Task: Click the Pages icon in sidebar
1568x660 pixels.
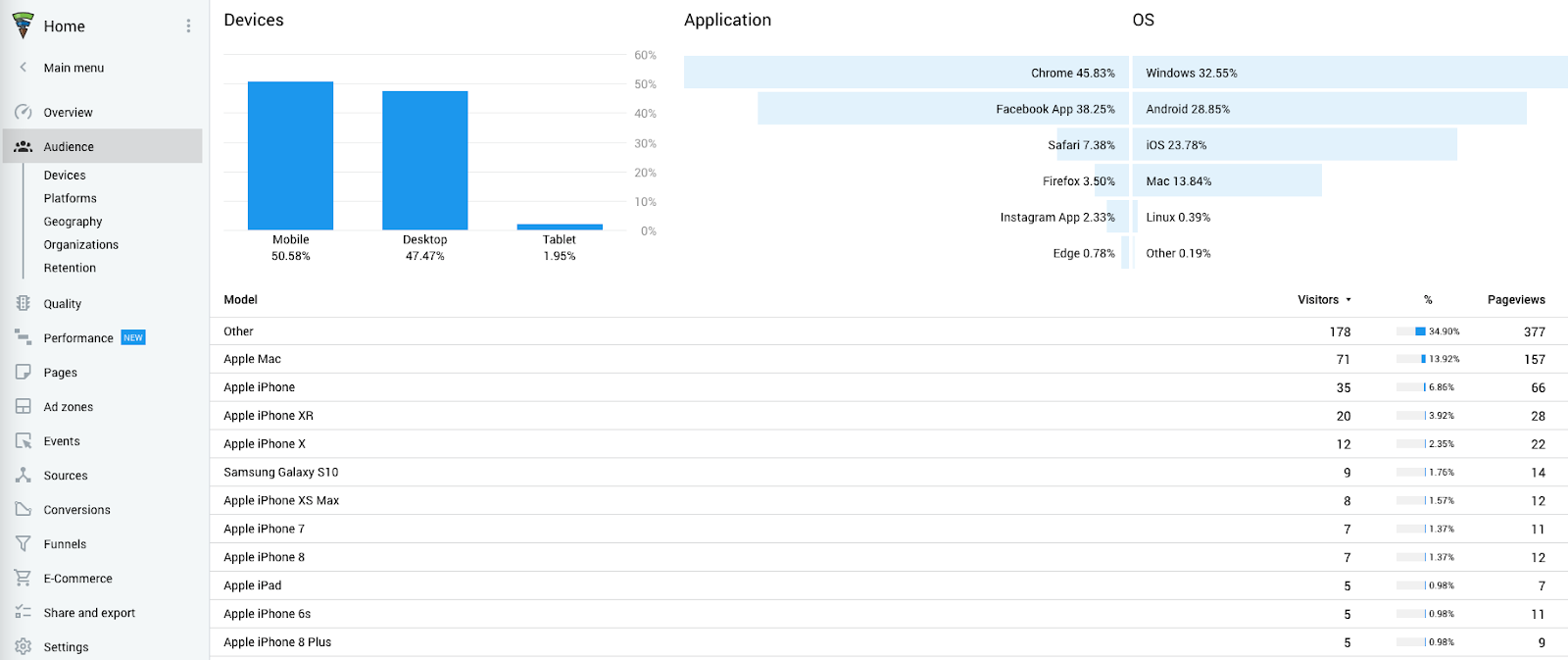Action: click(23, 372)
